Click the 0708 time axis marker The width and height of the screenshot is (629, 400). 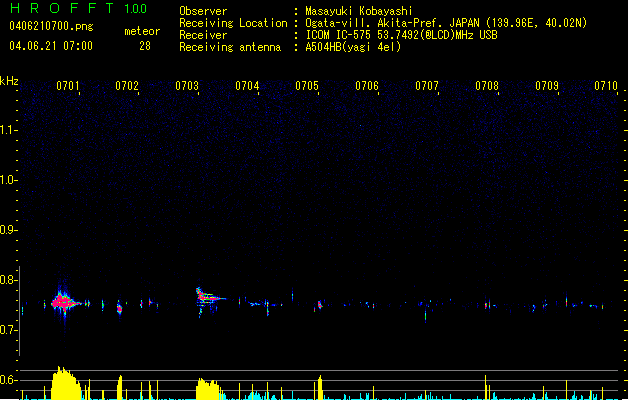487,86
